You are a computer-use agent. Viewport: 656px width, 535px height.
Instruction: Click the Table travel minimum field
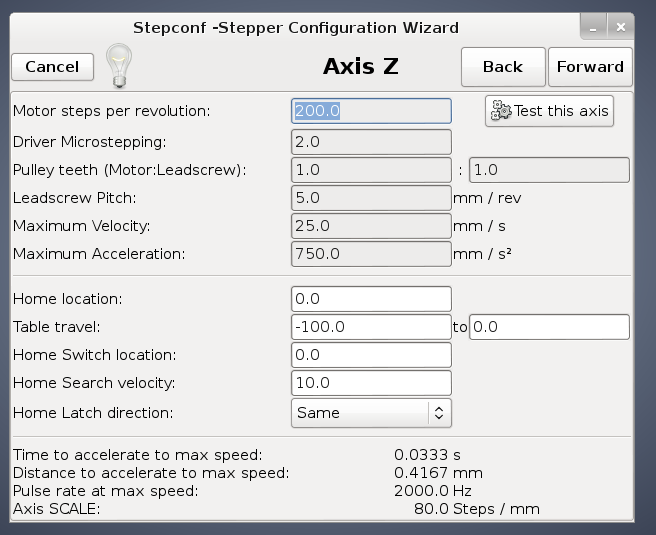tap(371, 327)
